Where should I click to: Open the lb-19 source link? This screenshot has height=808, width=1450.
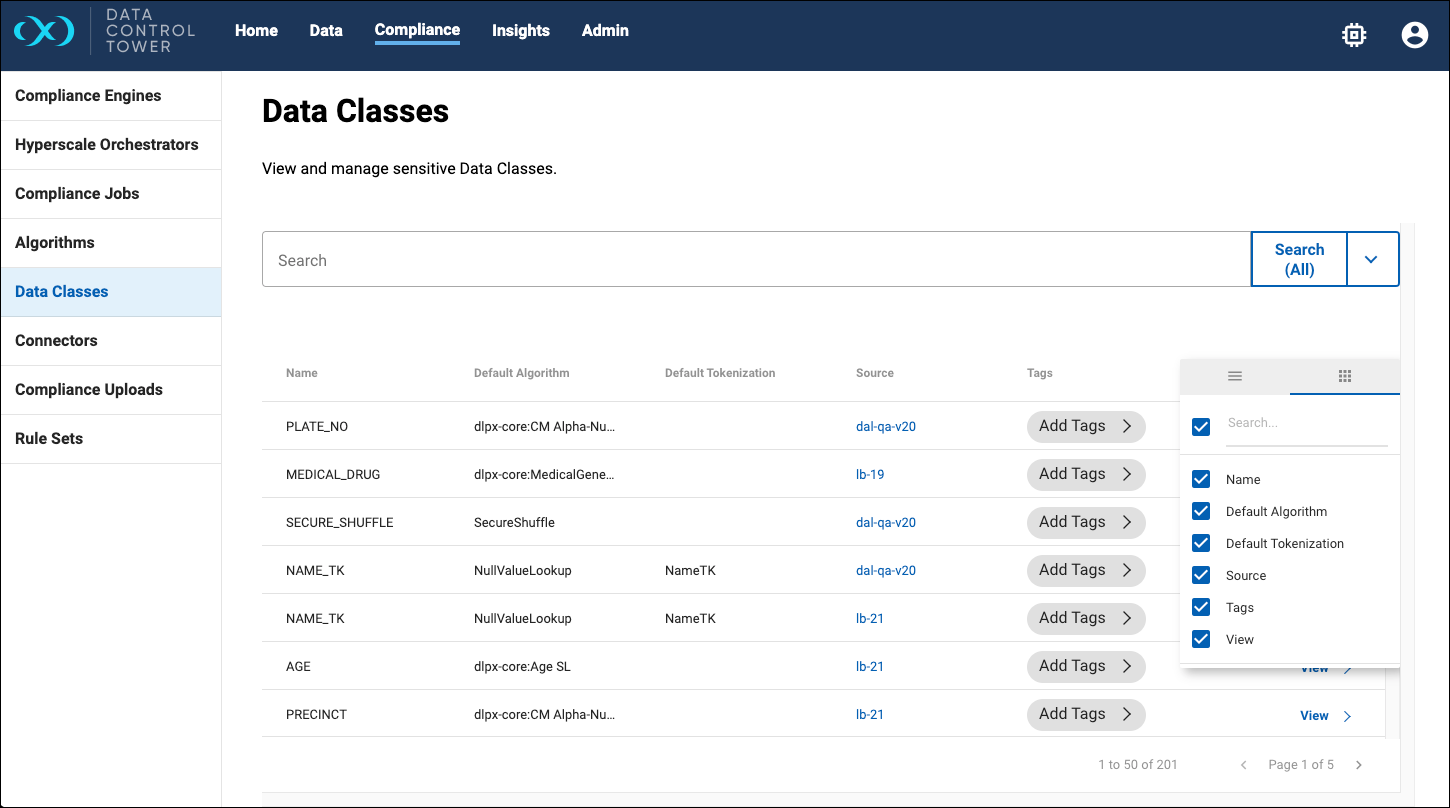coord(870,474)
